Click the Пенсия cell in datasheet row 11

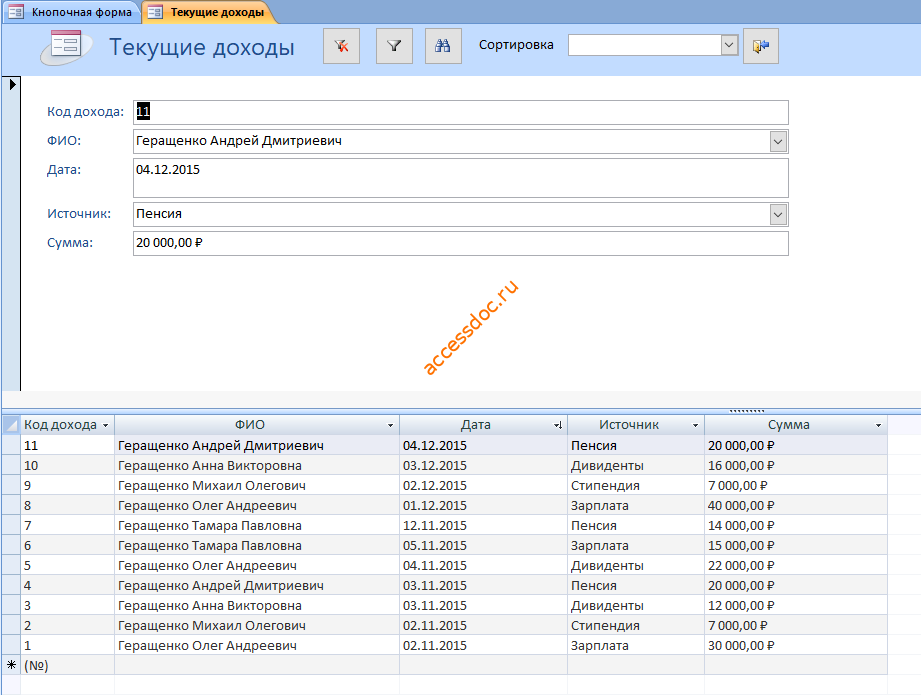pos(636,445)
